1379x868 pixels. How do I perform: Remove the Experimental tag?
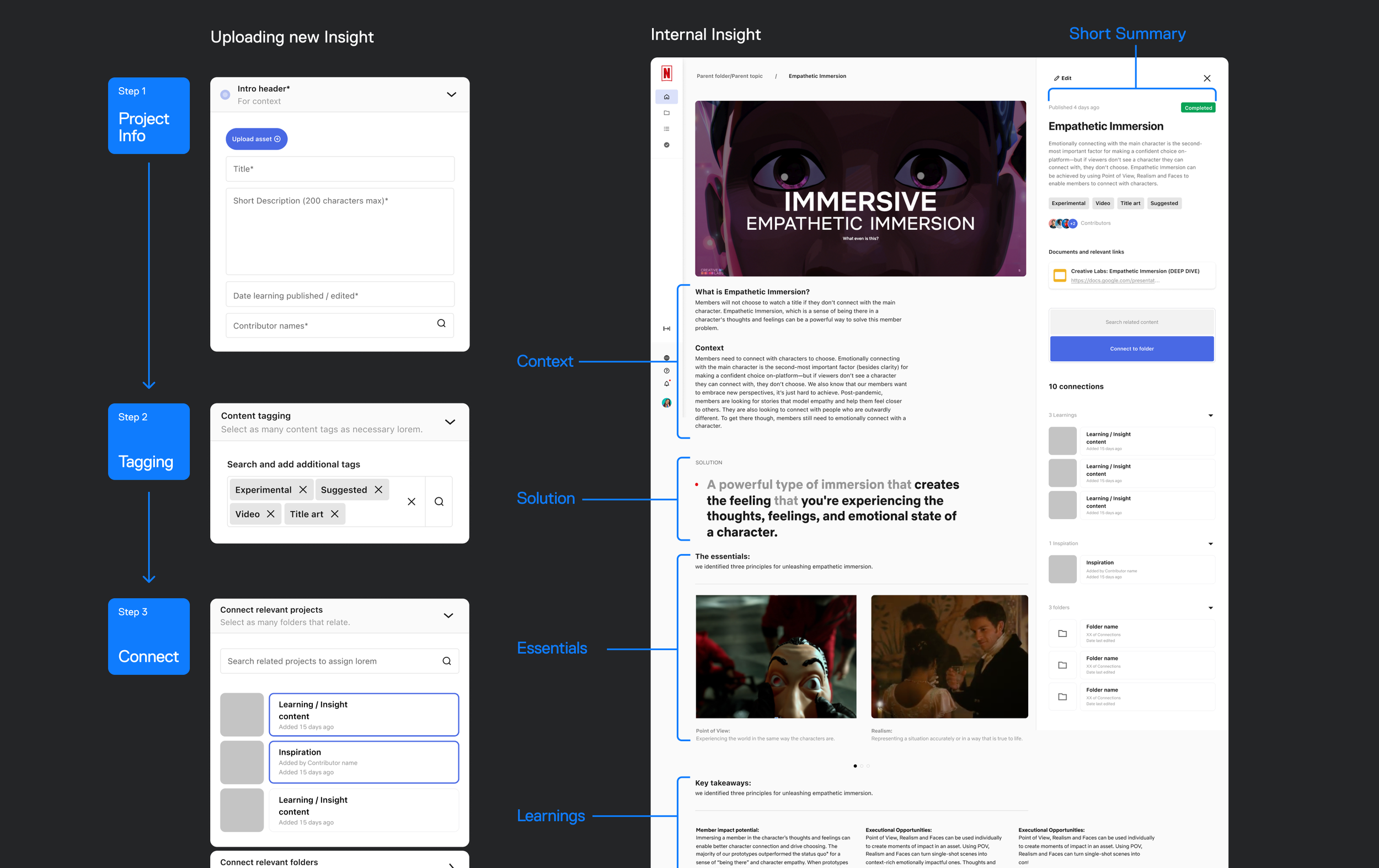pos(303,490)
